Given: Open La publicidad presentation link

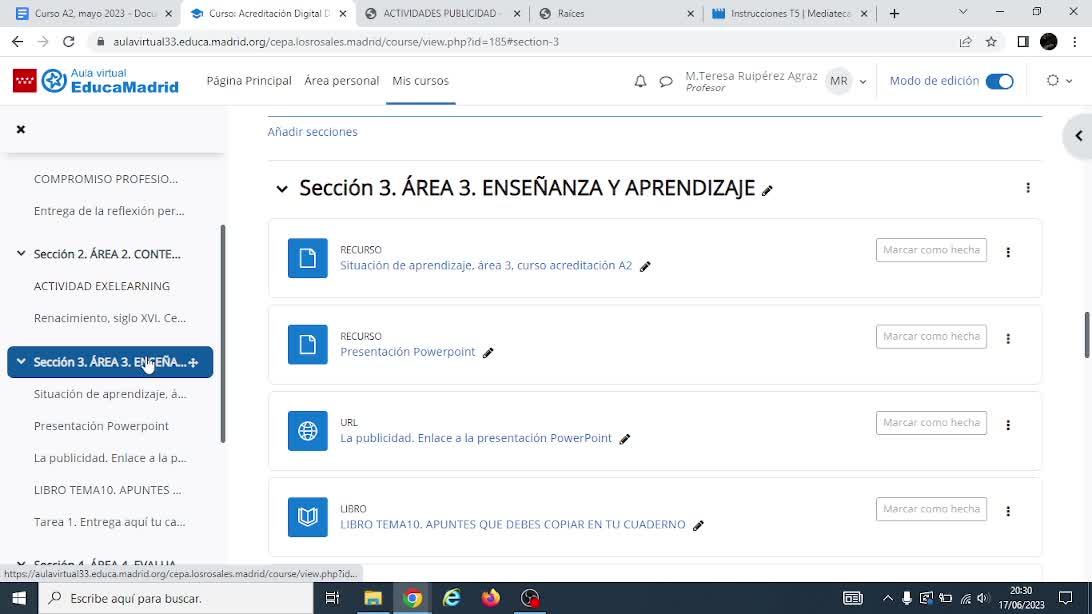Looking at the screenshot, I should click(x=476, y=438).
